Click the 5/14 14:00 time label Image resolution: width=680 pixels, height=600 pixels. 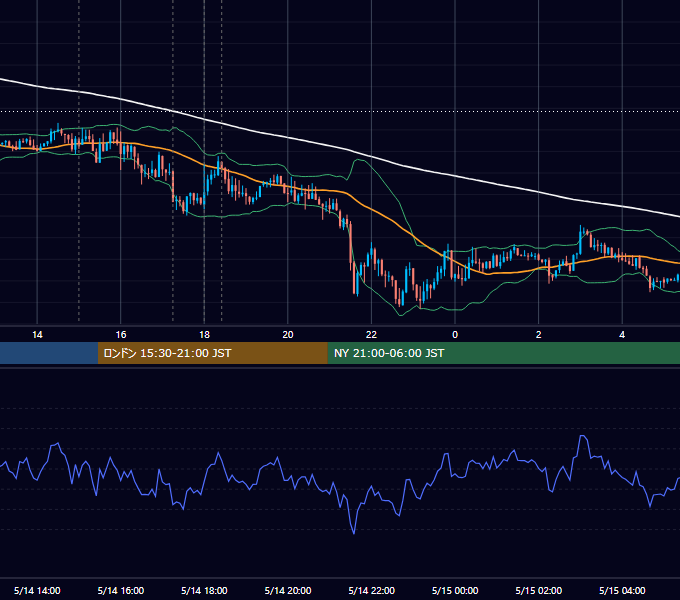[x=37, y=590]
